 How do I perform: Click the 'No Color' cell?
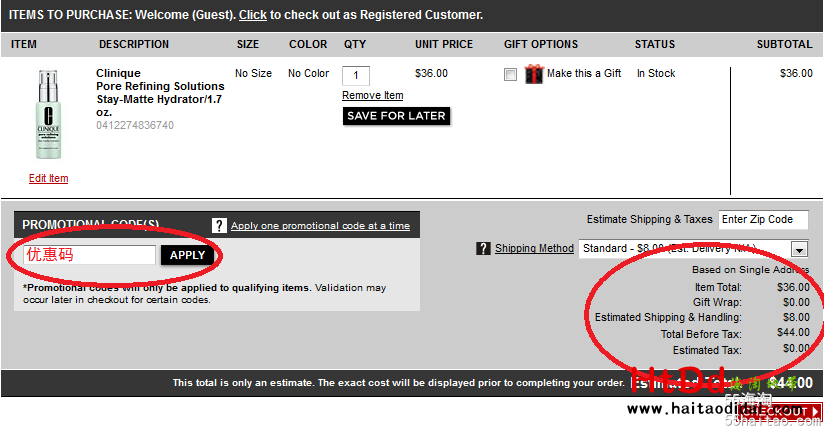(x=308, y=74)
